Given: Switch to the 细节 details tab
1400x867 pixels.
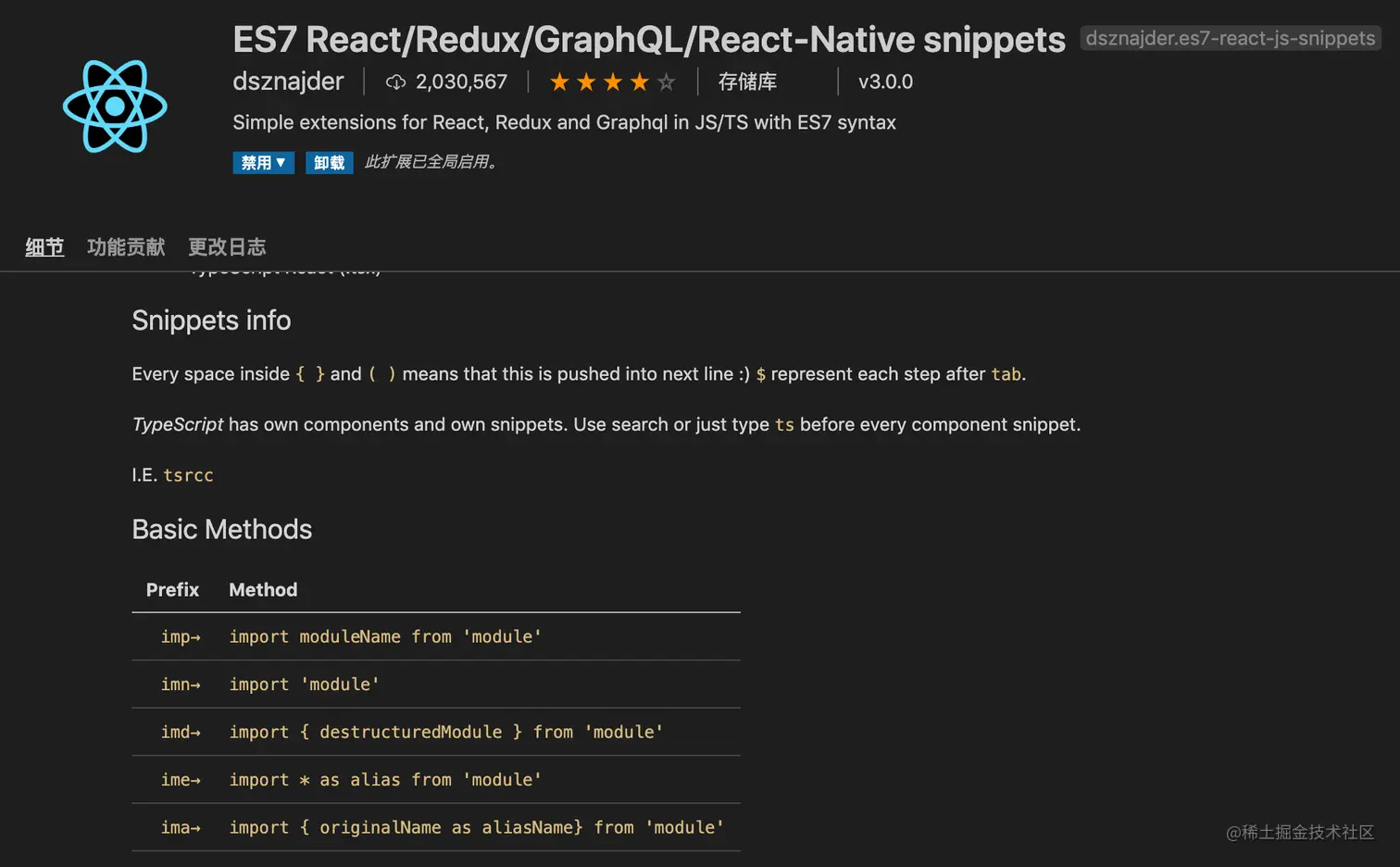Looking at the screenshot, I should coord(44,247).
